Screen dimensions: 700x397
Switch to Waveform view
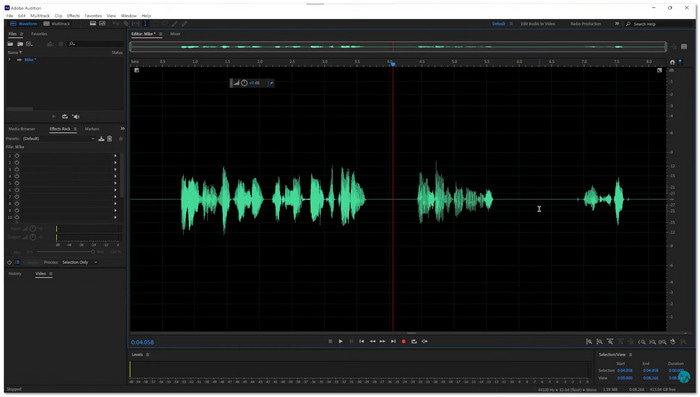click(24, 24)
